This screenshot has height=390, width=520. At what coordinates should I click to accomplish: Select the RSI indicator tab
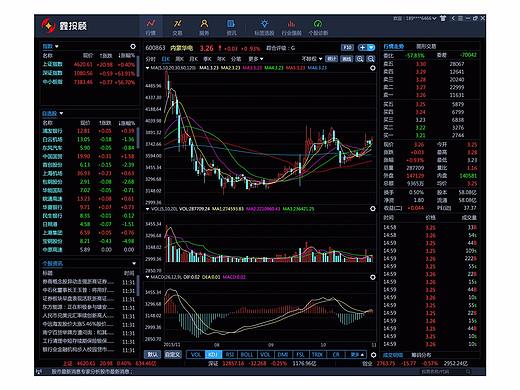[230, 355]
